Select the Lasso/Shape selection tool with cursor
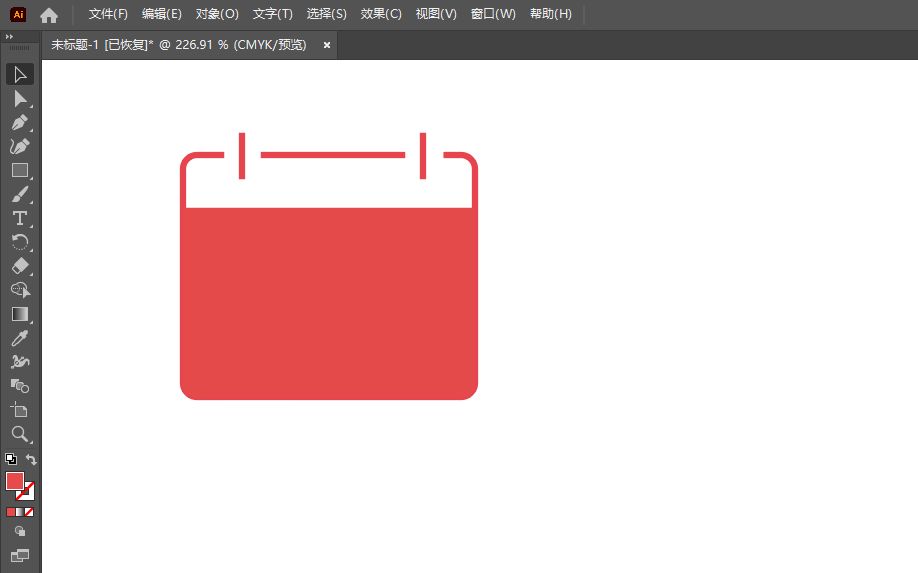Screen dimensions: 918x573 point(20,290)
